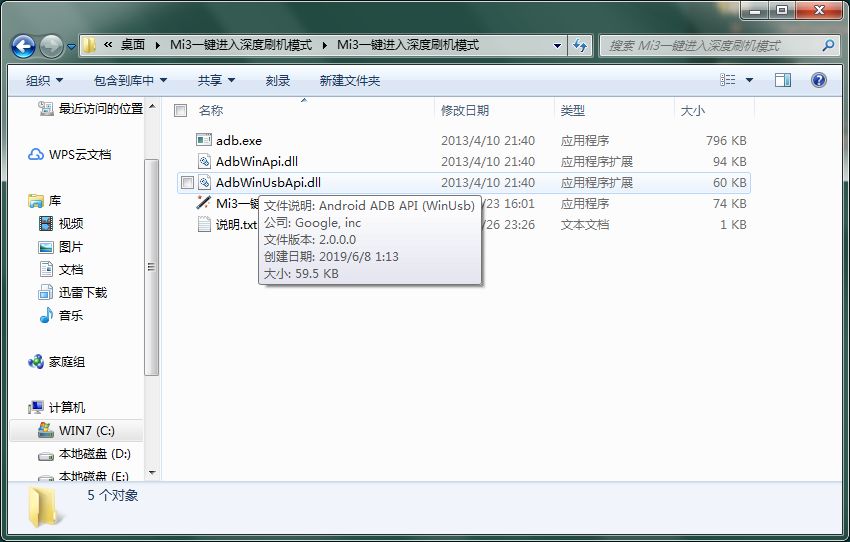Click the folder icon in address bar
Viewport: 850px width, 542px height.
(90, 45)
